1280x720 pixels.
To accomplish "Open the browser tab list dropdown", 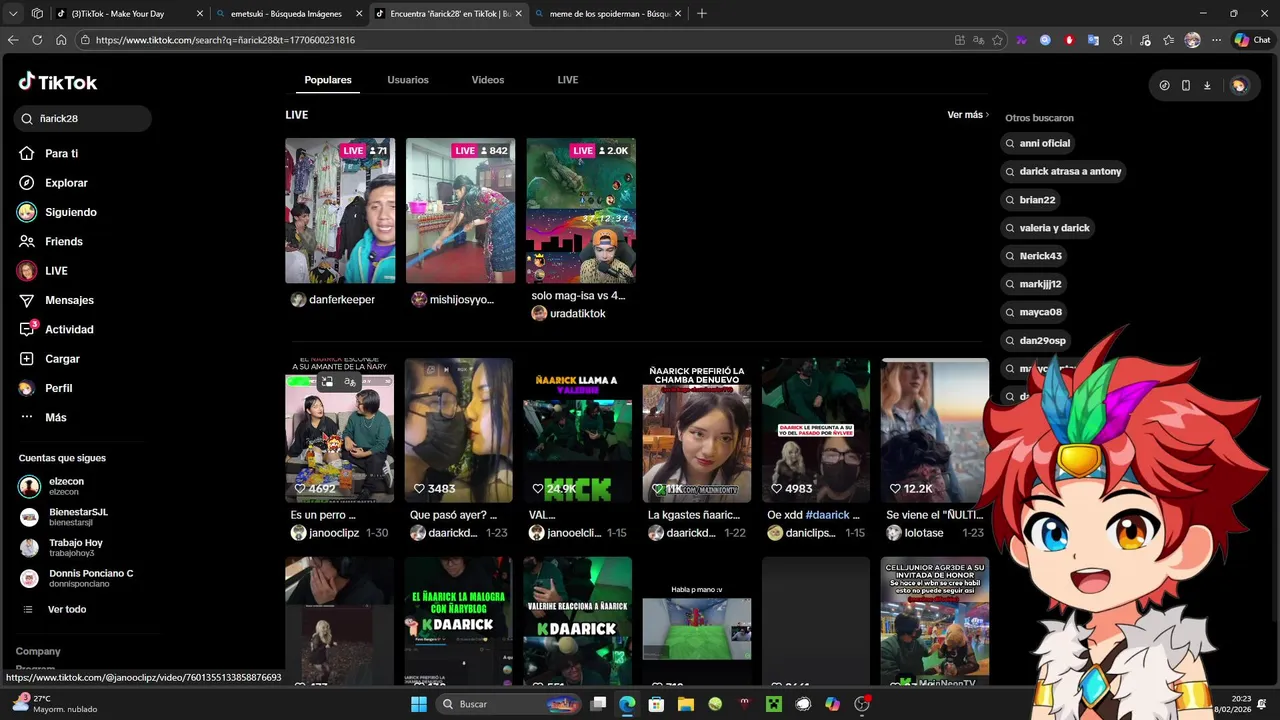I will coord(13,14).
